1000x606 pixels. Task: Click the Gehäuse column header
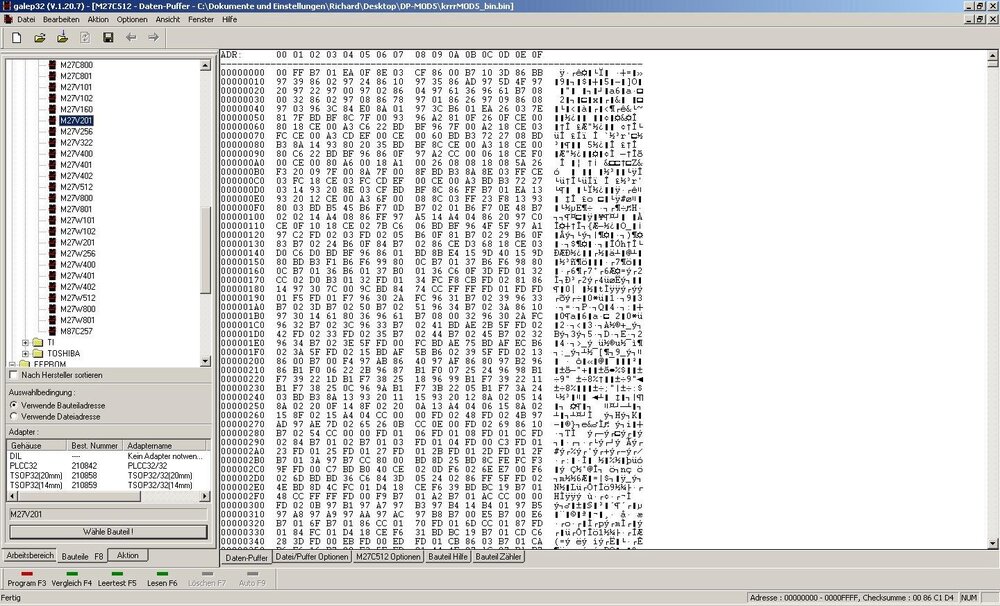point(37,446)
